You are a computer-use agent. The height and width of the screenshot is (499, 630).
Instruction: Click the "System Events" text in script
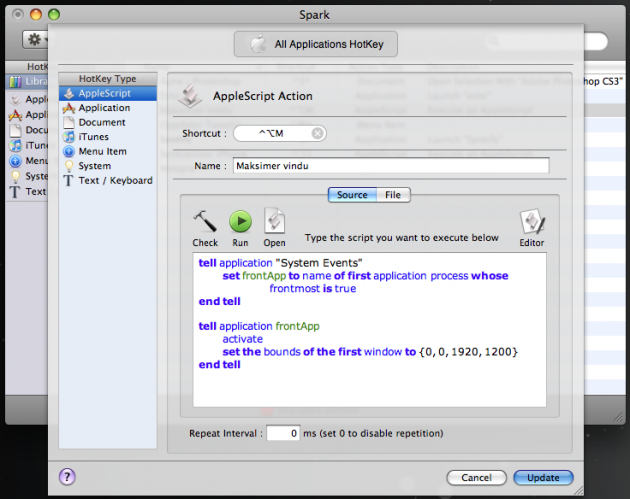(319, 263)
